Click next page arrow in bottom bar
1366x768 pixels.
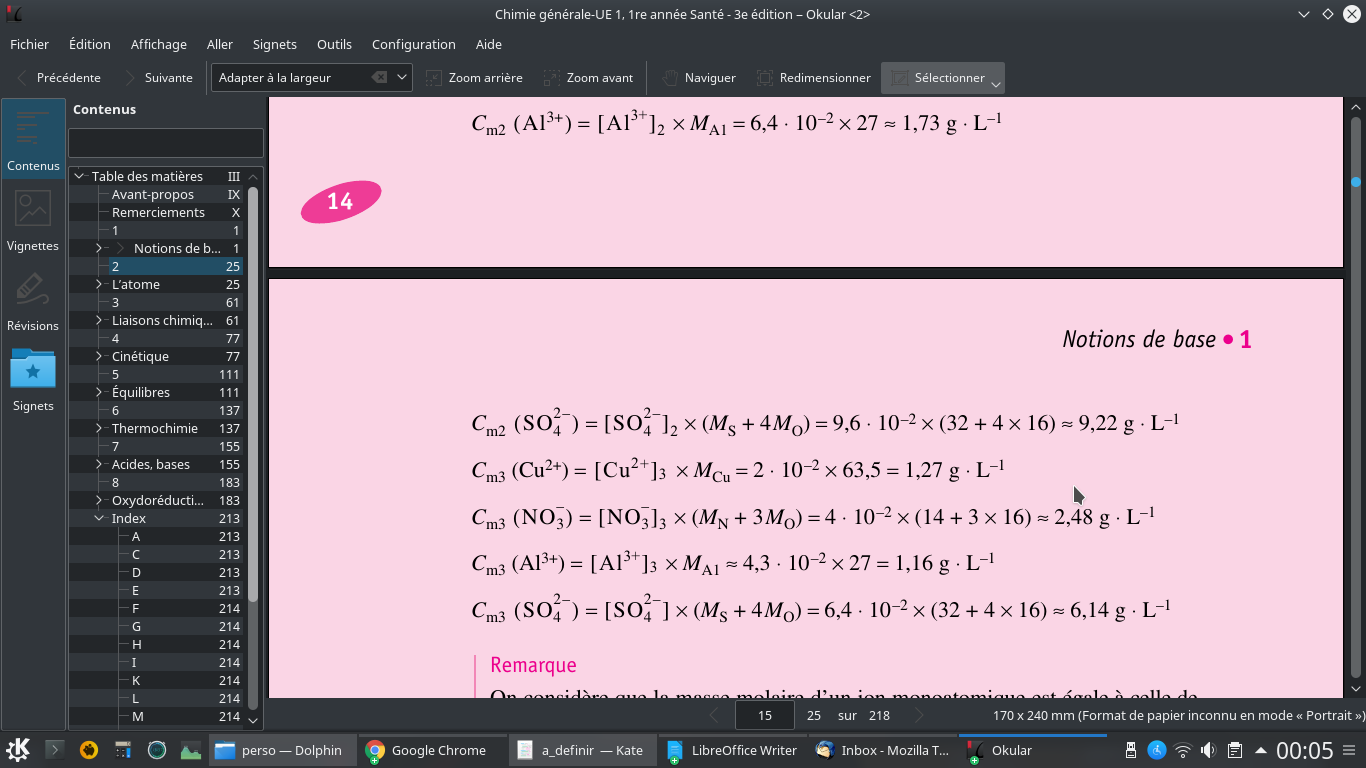(919, 715)
